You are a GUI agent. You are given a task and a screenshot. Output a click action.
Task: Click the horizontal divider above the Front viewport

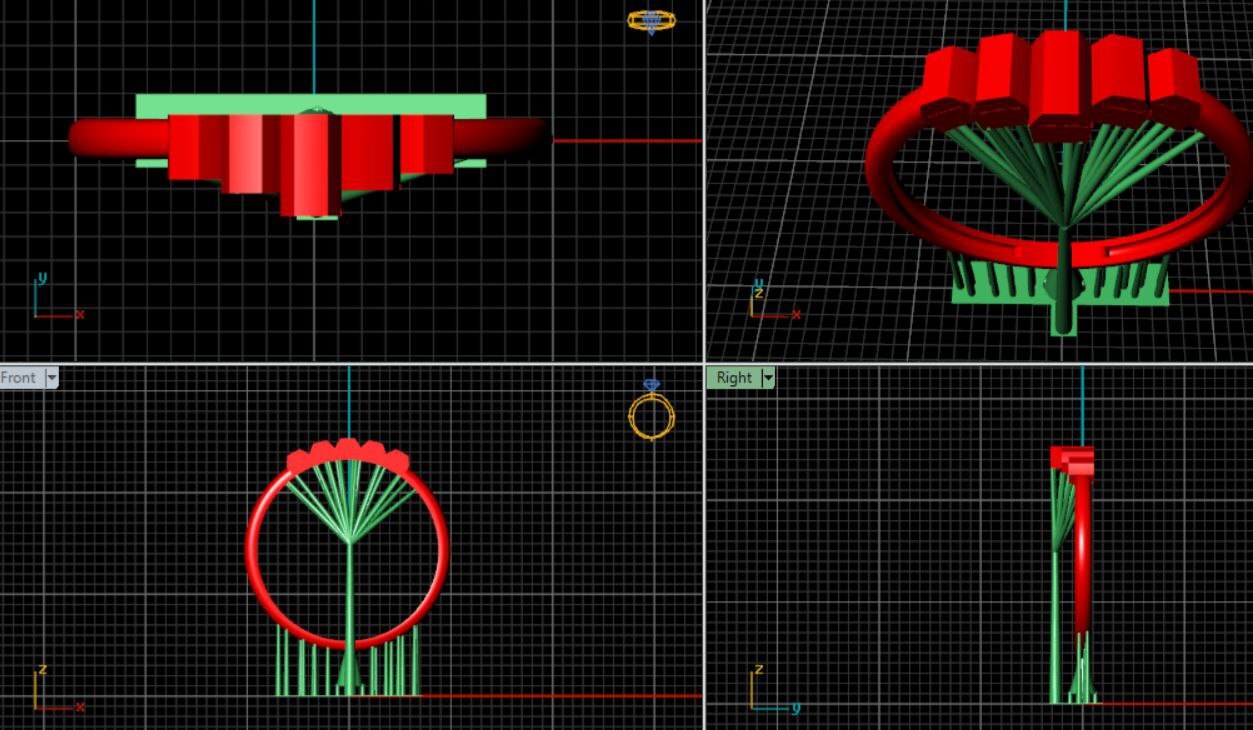tap(350, 362)
